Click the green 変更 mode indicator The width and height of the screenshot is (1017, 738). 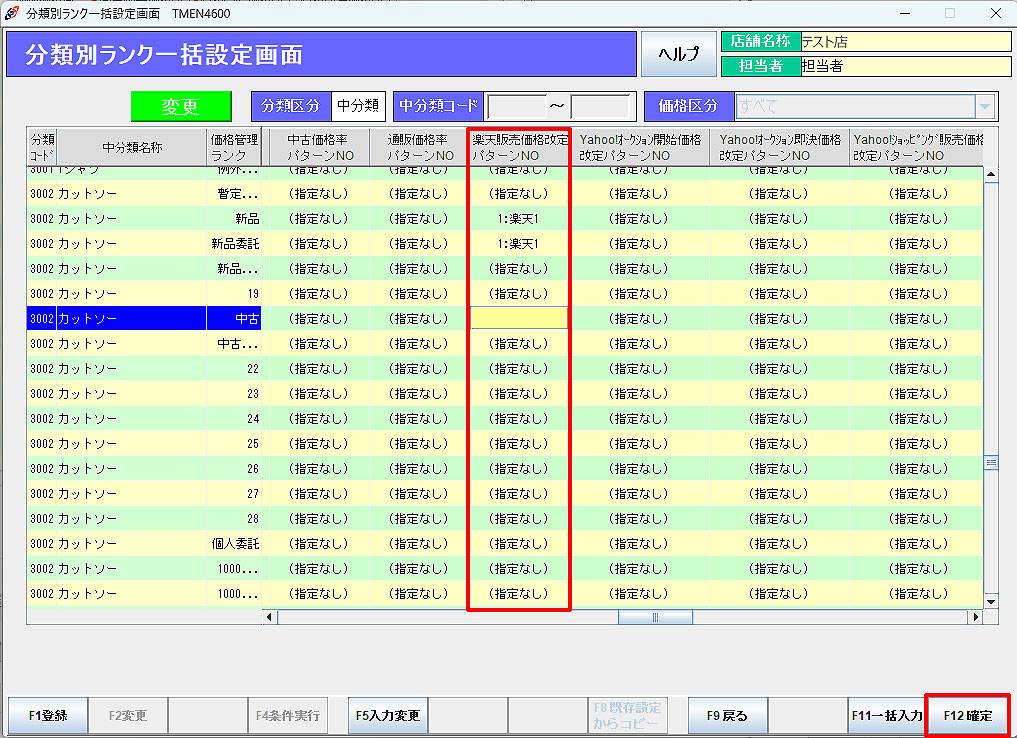tap(181, 106)
